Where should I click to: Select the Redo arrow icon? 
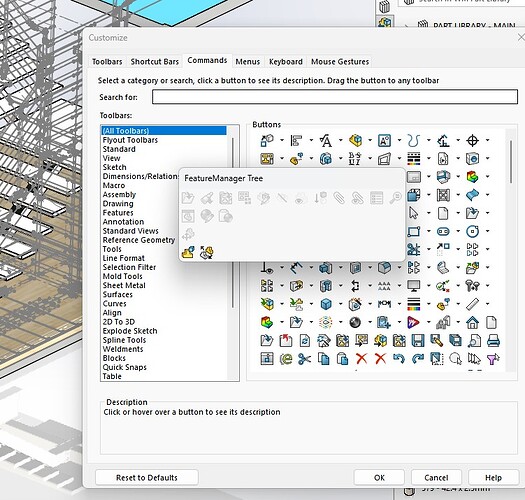(418, 359)
